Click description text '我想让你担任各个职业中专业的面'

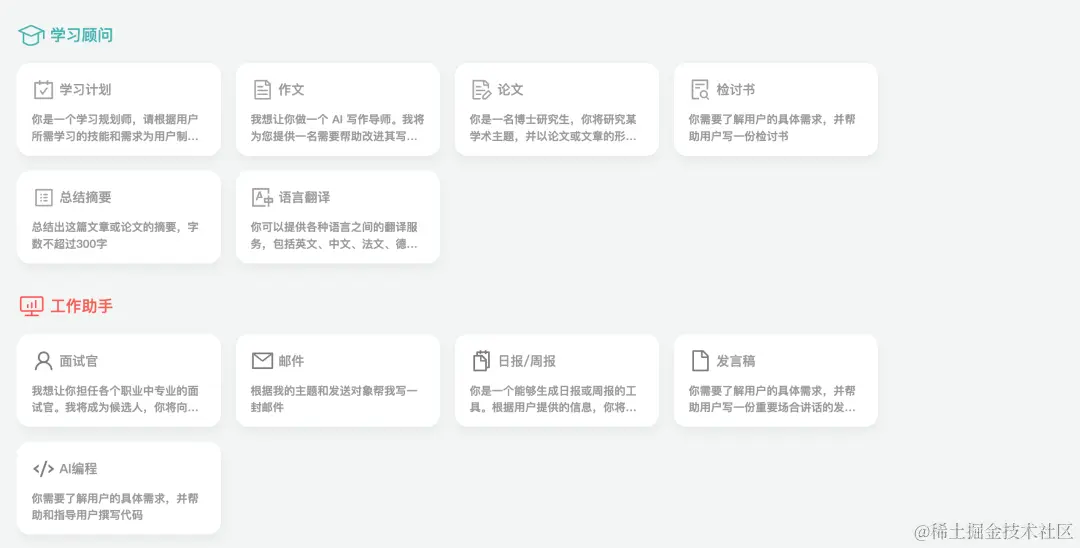(115, 390)
